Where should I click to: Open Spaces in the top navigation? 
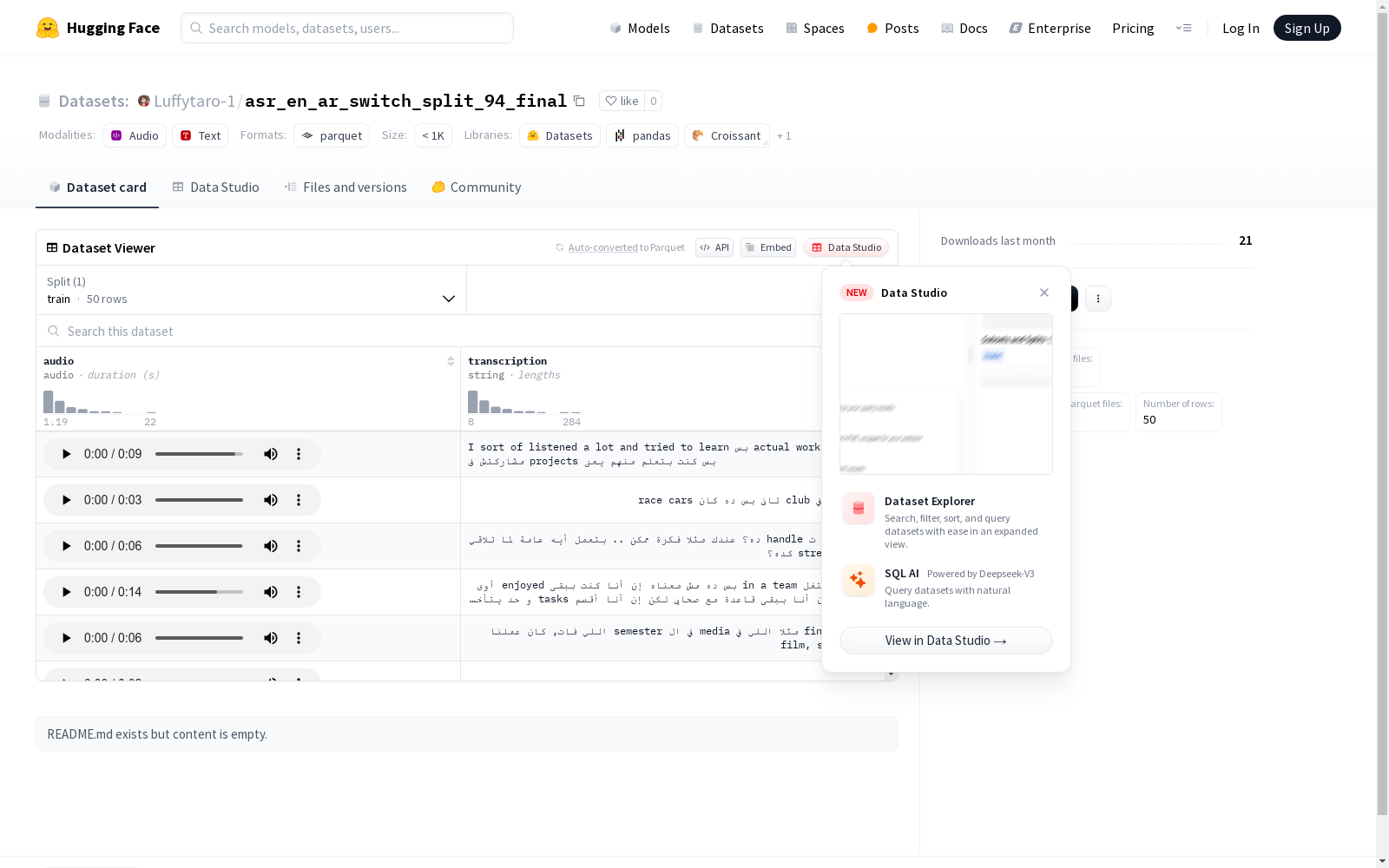814,28
